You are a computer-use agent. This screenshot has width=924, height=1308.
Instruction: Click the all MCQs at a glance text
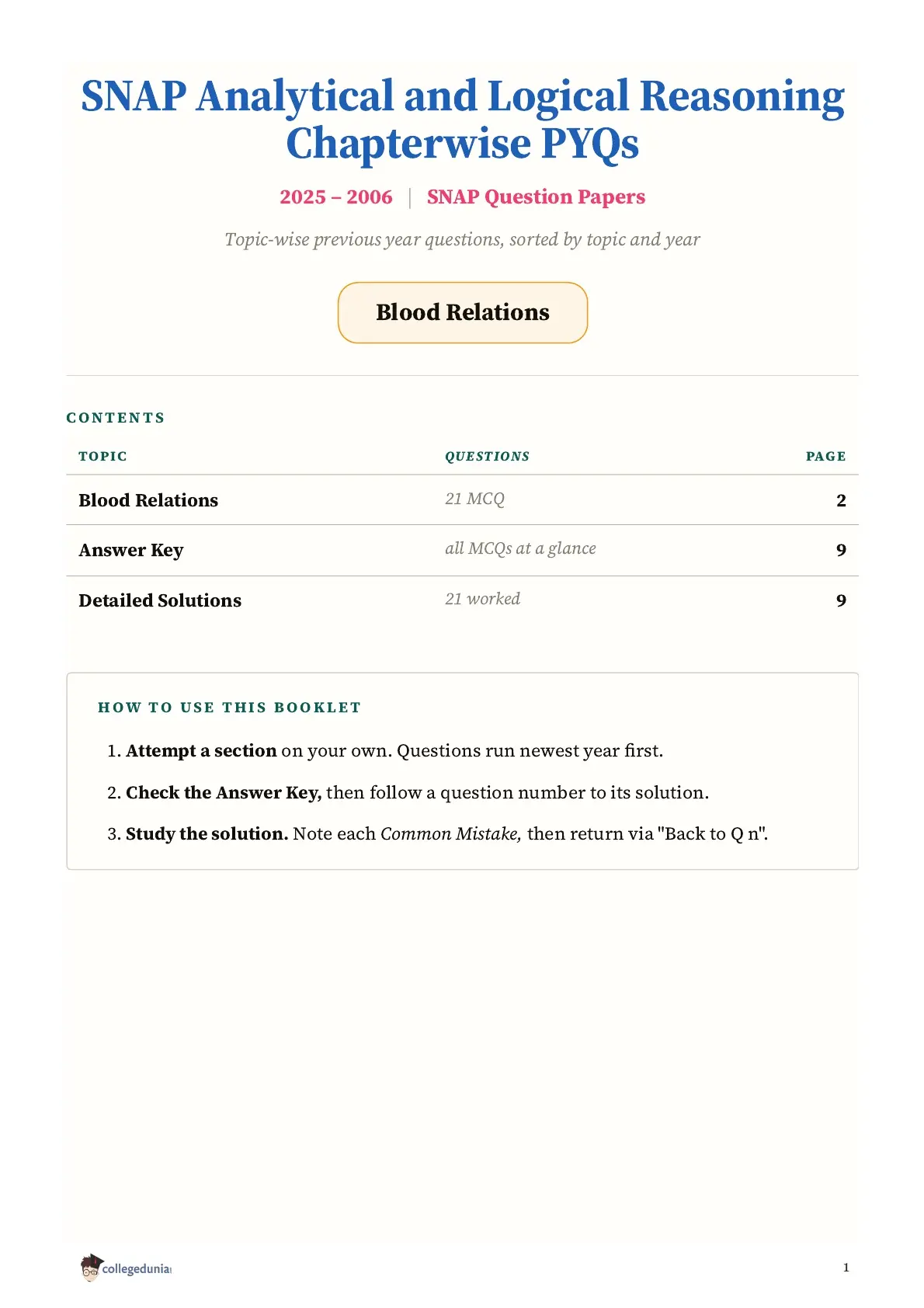(520, 548)
